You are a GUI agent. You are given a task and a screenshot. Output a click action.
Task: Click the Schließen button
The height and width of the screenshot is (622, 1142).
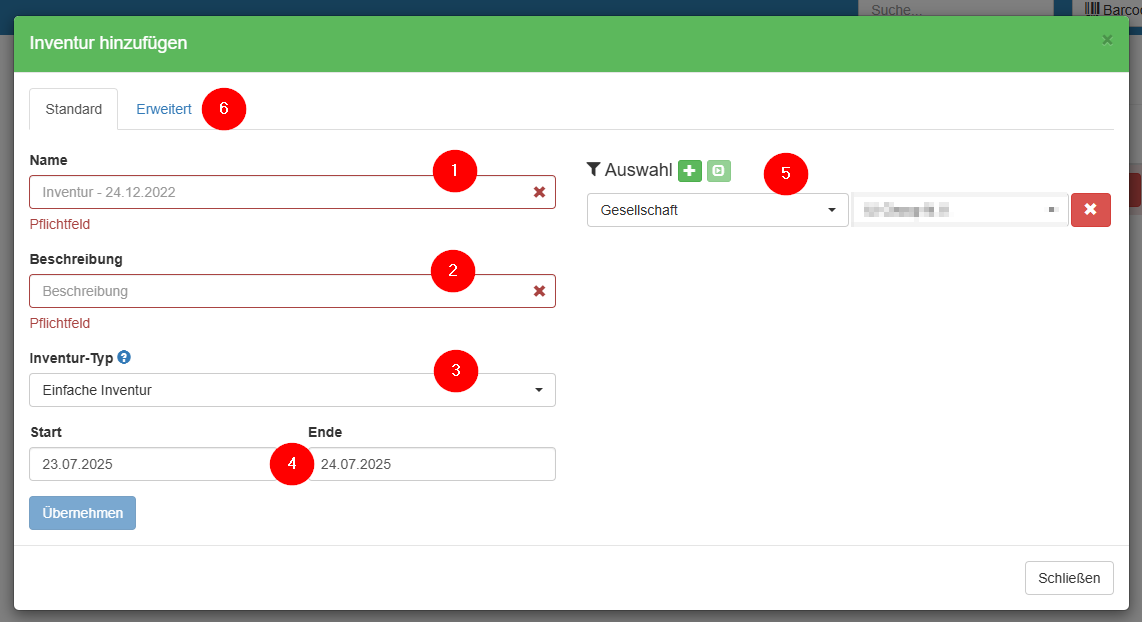pyautogui.click(x=1069, y=578)
